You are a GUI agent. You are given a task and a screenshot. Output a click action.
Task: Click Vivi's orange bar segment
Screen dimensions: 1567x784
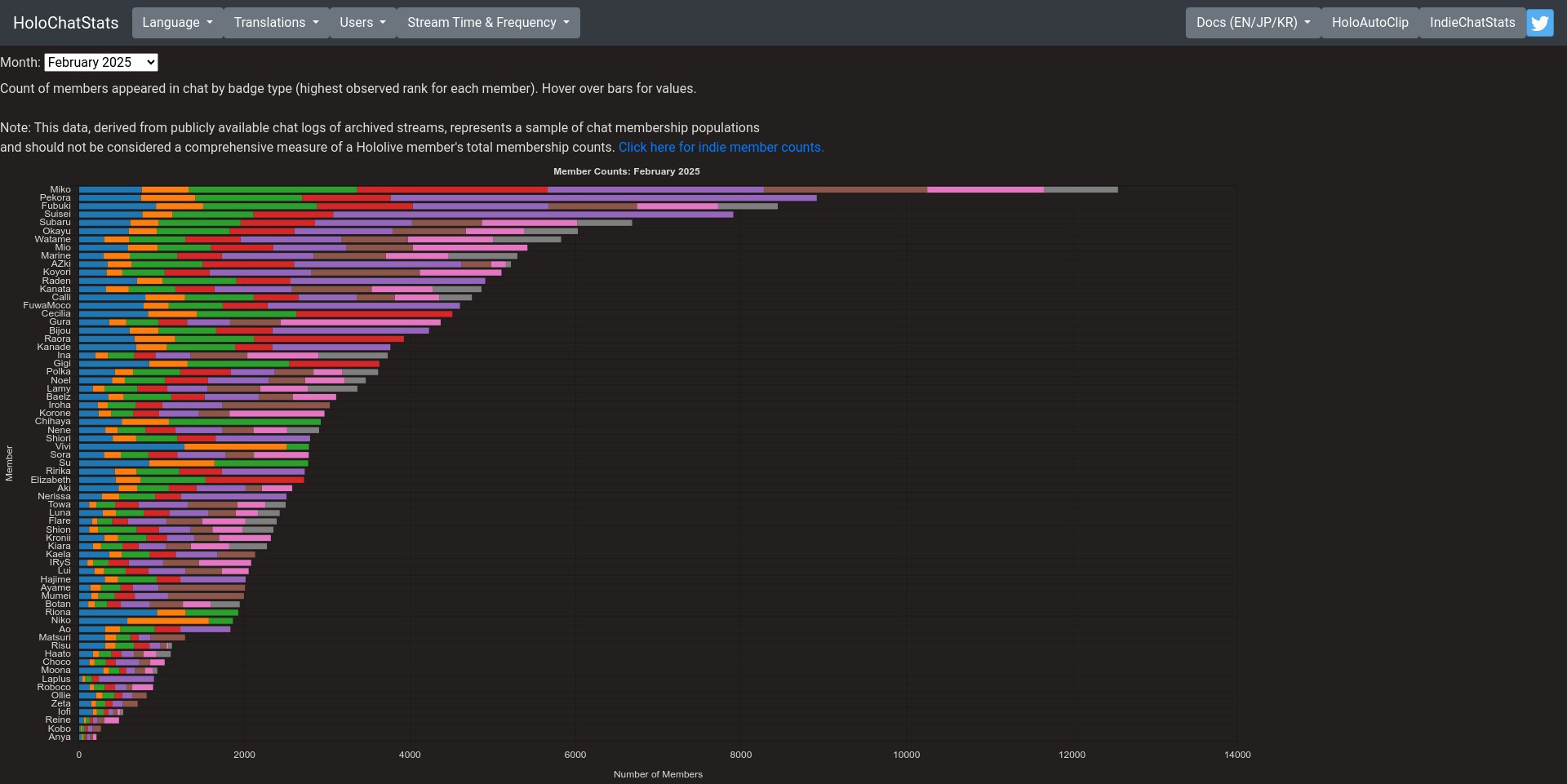235,447
